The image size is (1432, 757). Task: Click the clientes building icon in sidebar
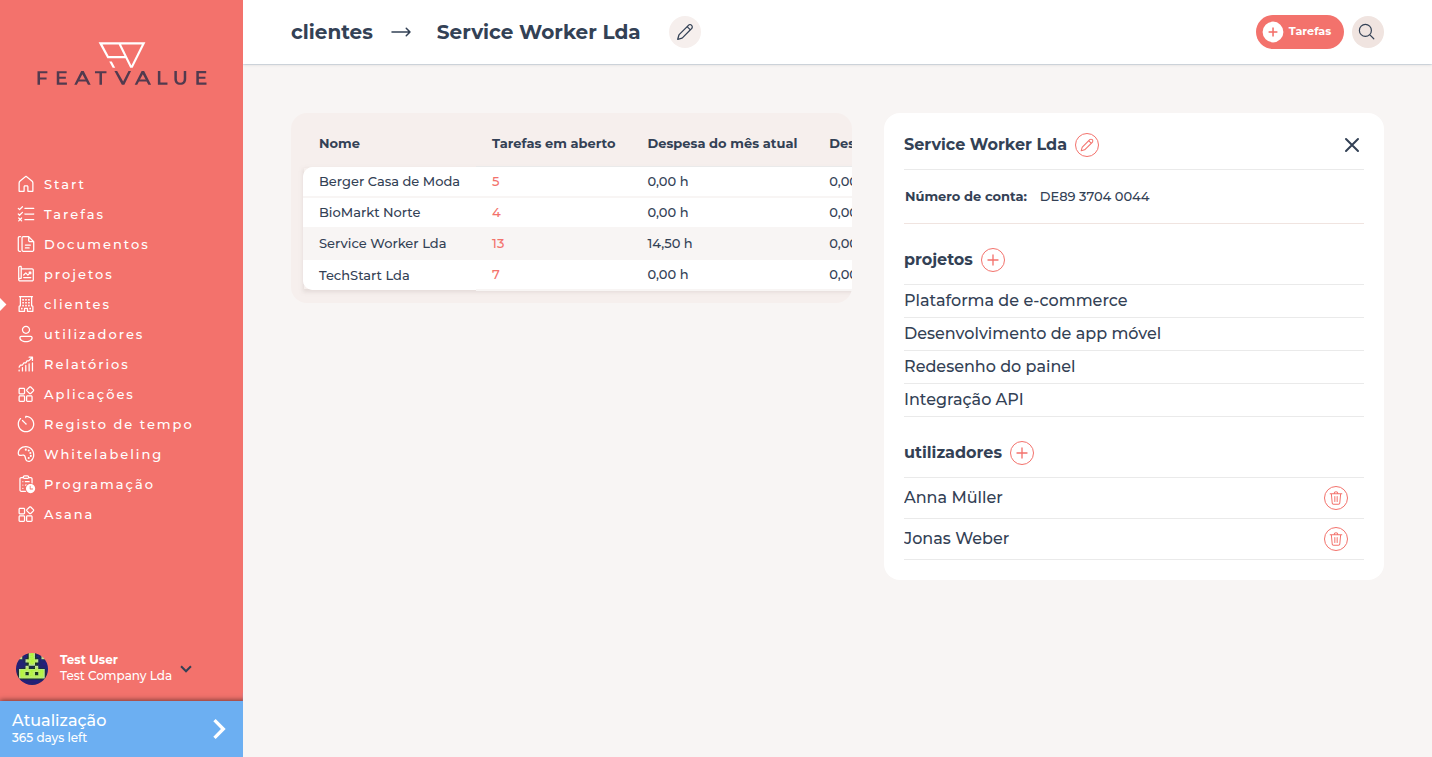(x=26, y=304)
